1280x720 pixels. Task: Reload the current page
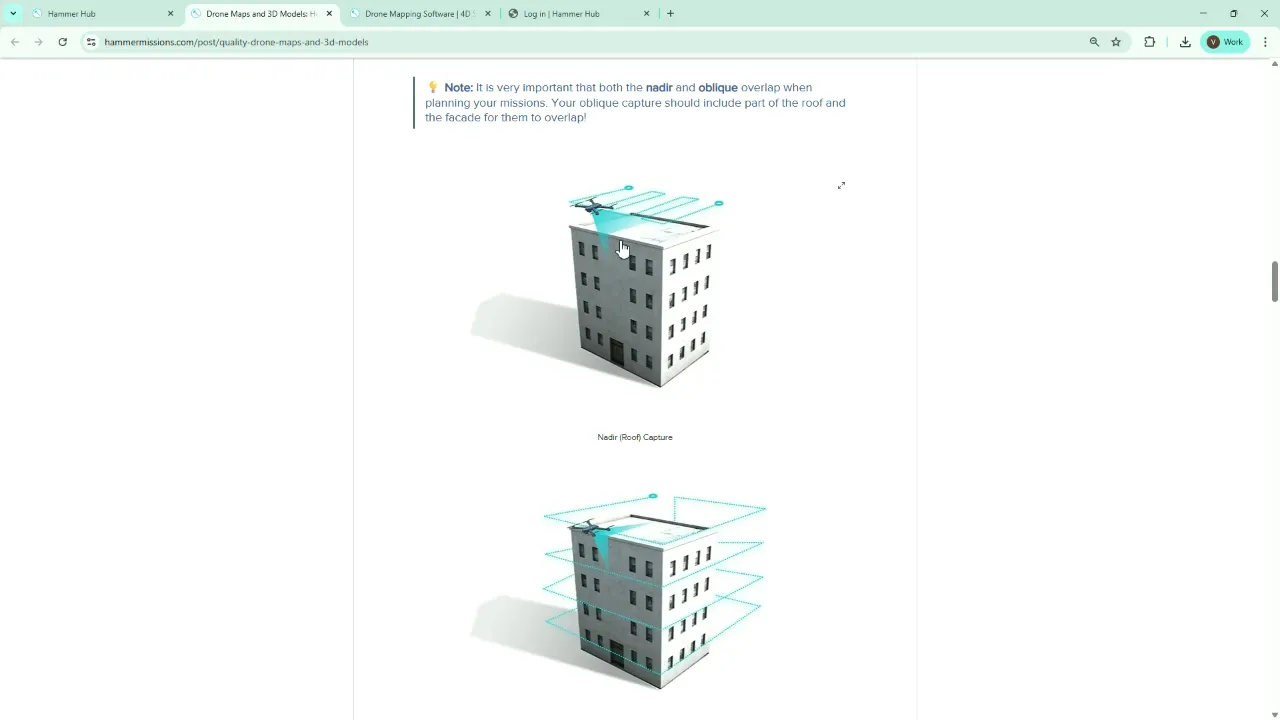click(63, 42)
